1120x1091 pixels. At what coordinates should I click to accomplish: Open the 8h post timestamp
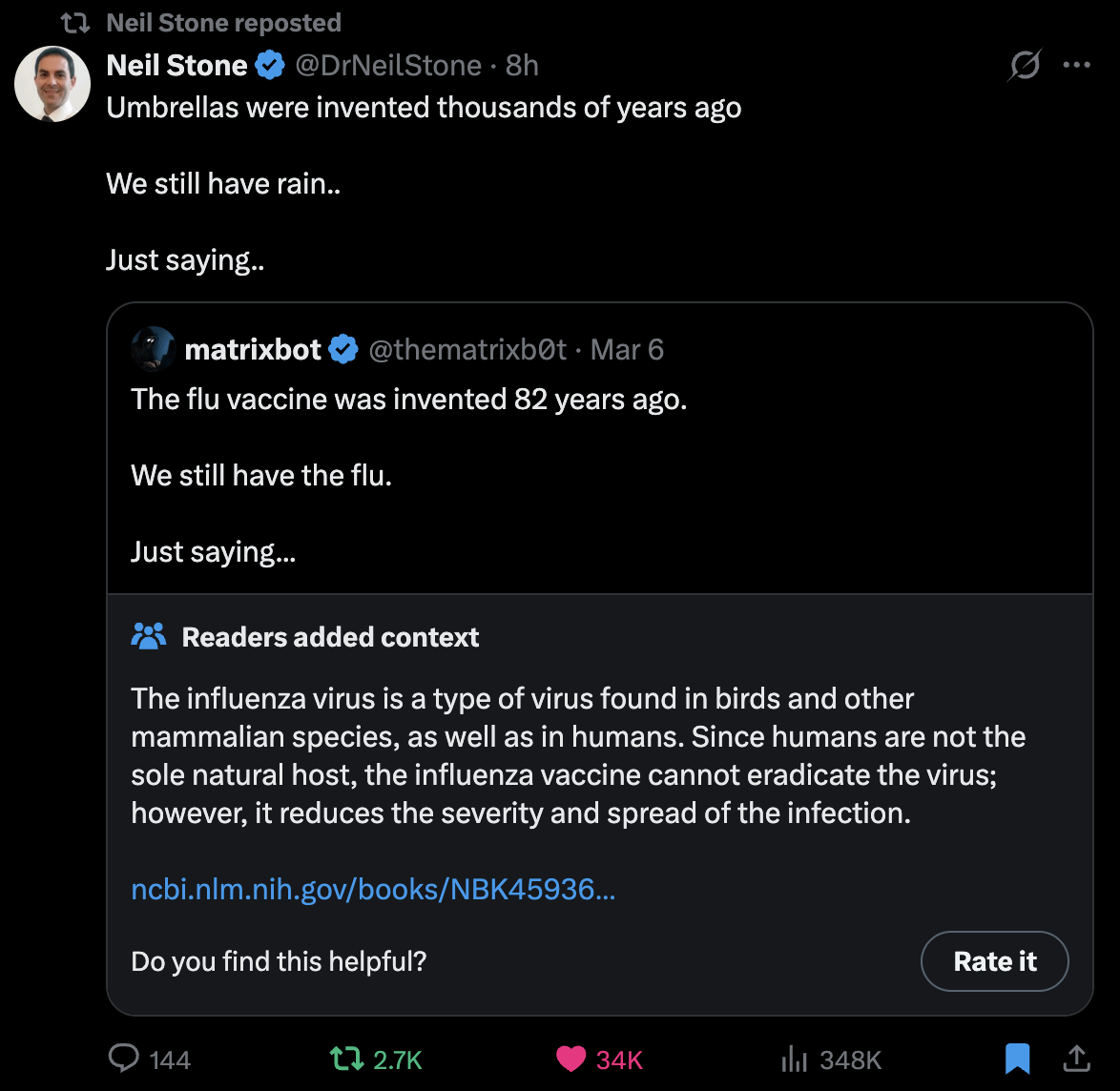point(522,65)
